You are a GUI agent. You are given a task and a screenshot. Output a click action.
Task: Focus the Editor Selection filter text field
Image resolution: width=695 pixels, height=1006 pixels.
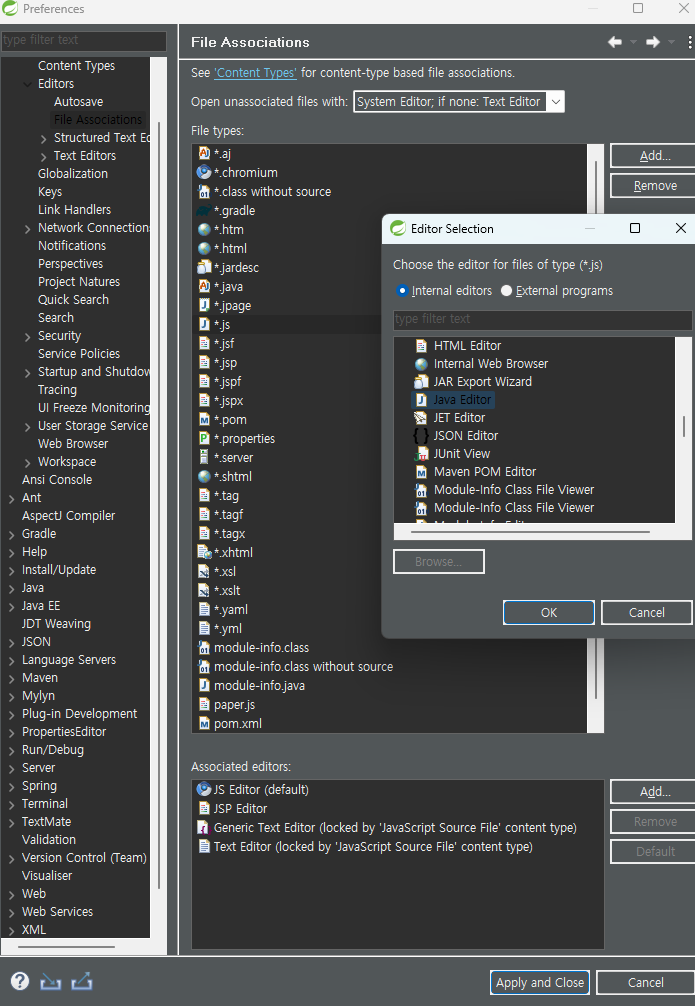click(543, 319)
